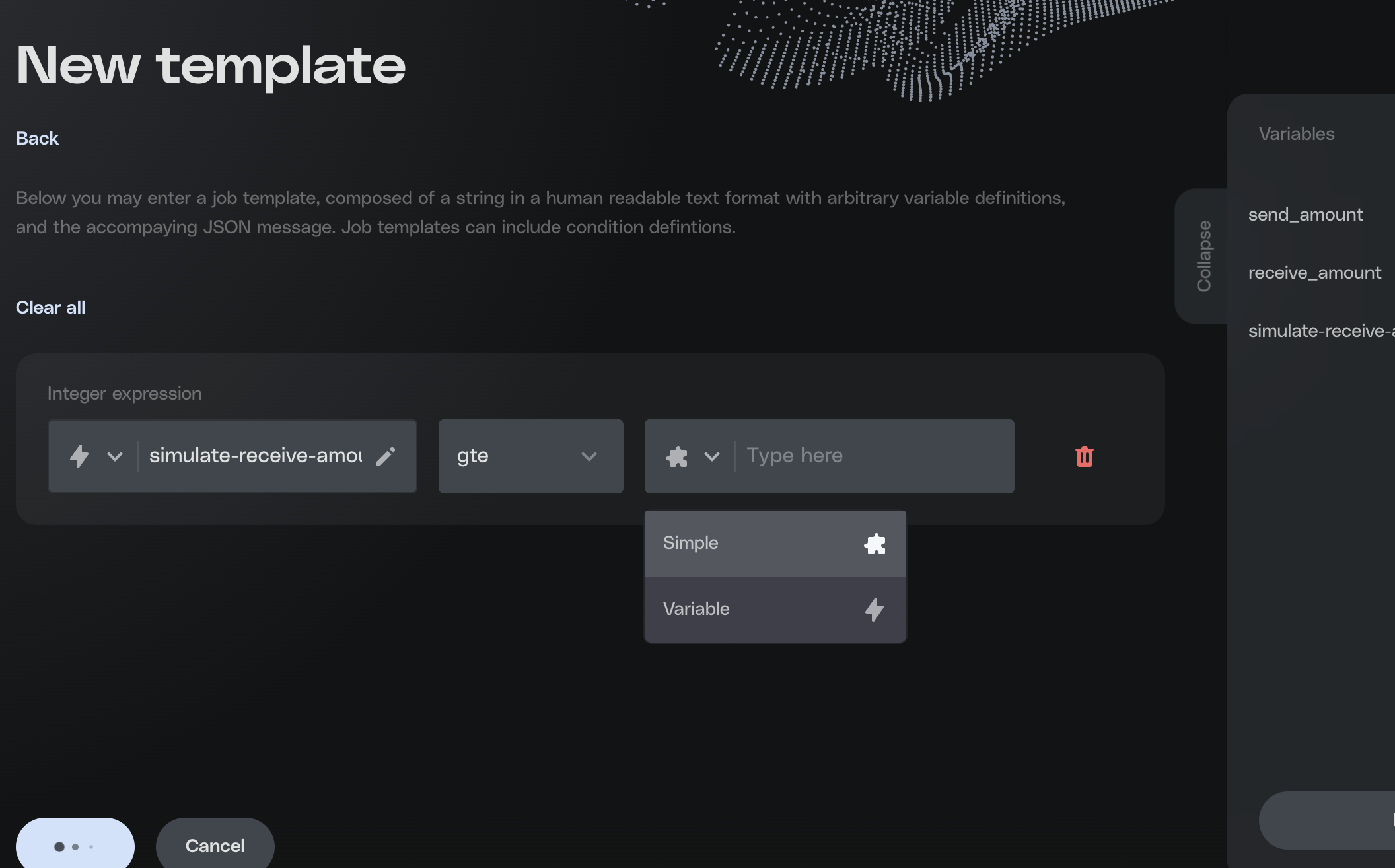Click the loading dots submit button
Screen dimensions: 1395x868
point(75,846)
